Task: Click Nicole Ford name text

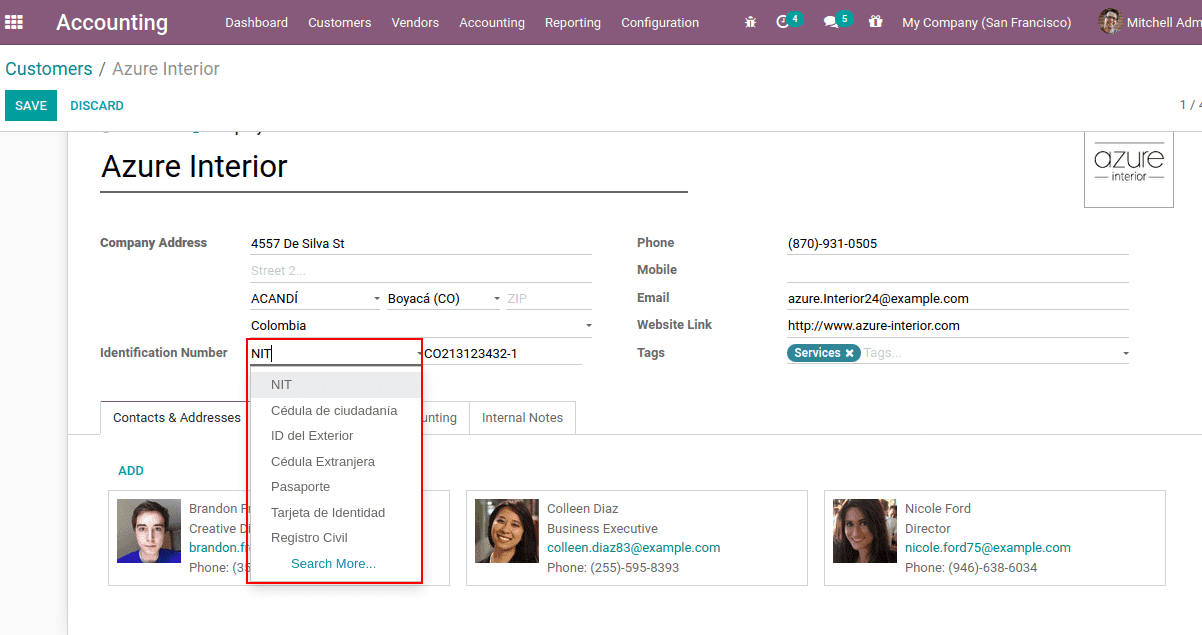Action: (938, 508)
